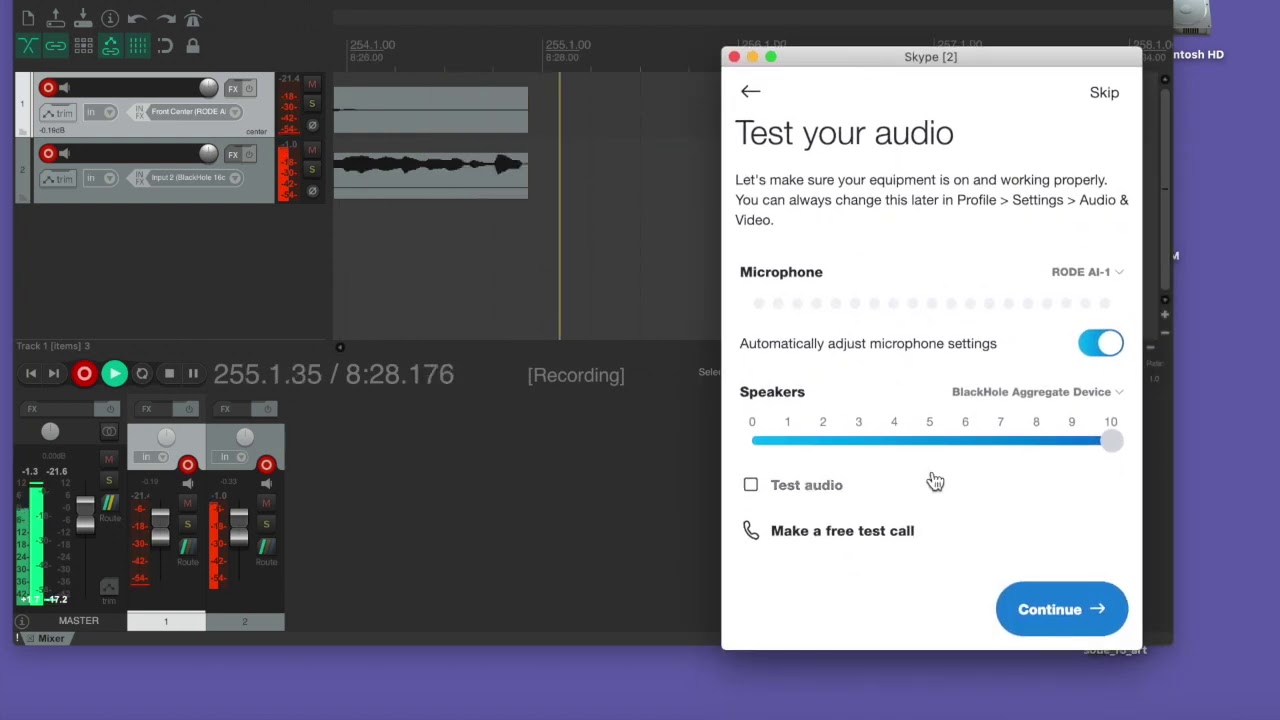Toggle snap magnet icon in REAPER toolbar

point(165,45)
